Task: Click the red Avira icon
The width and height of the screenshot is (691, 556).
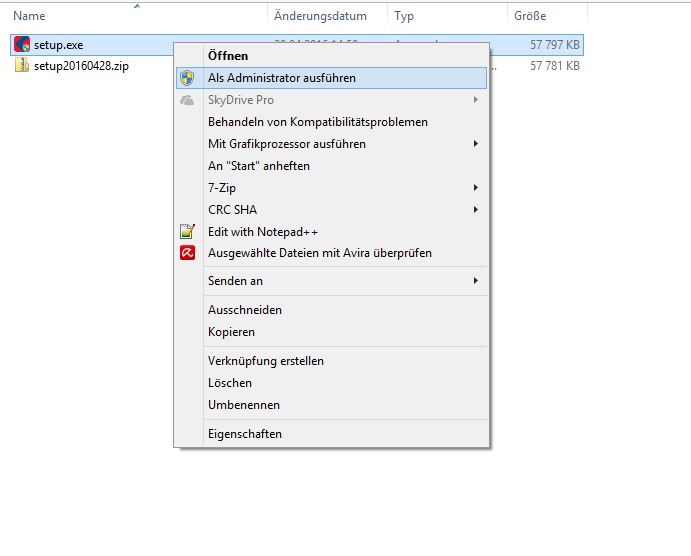Action: click(186, 254)
